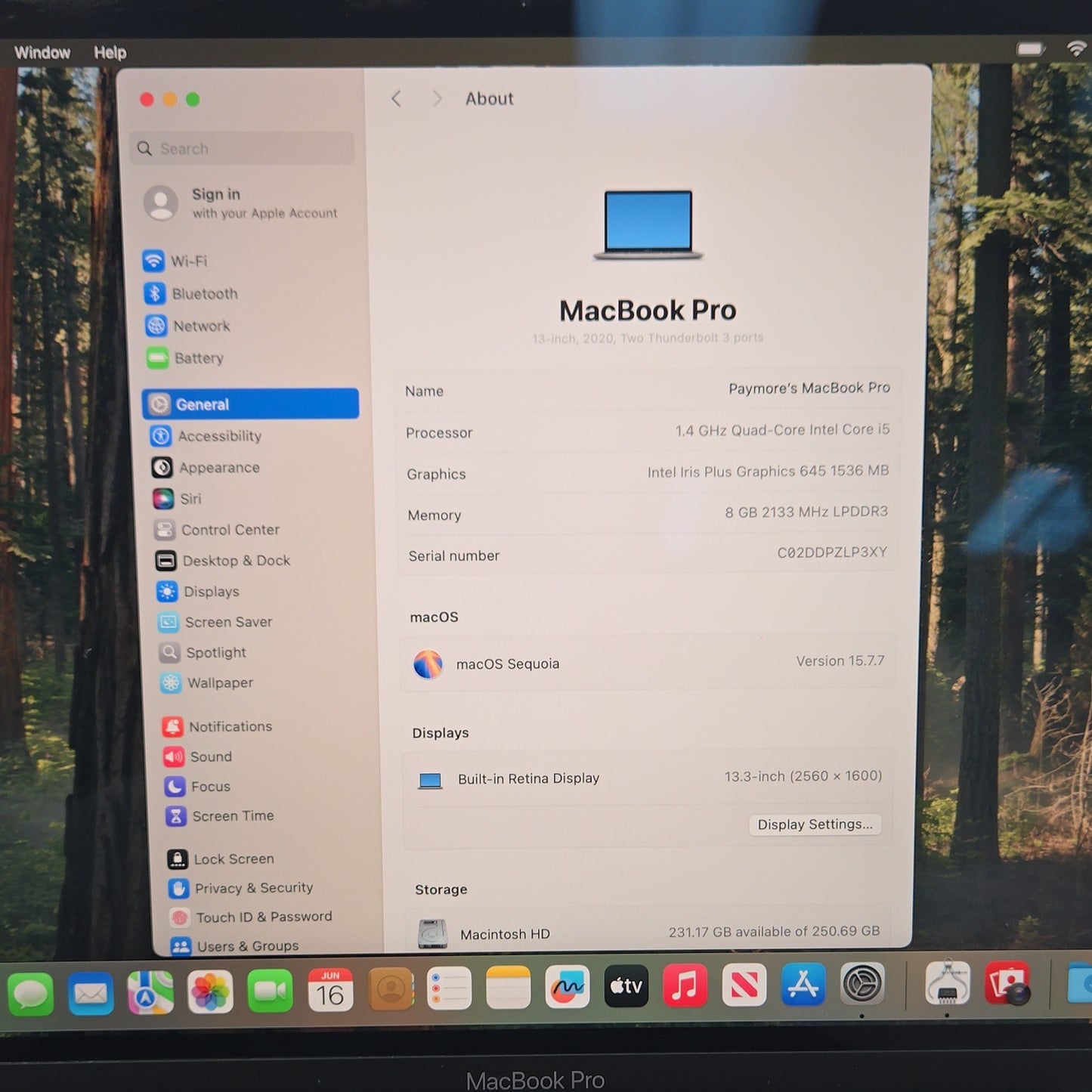This screenshot has height=1092, width=1092.
Task: Open Battery settings pane
Action: point(185,357)
